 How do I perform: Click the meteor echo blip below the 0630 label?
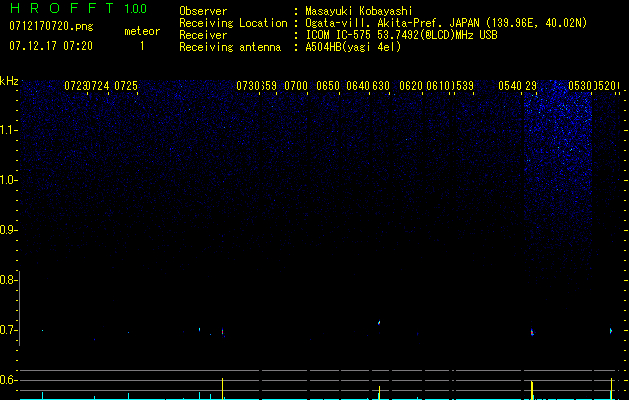coord(379,322)
